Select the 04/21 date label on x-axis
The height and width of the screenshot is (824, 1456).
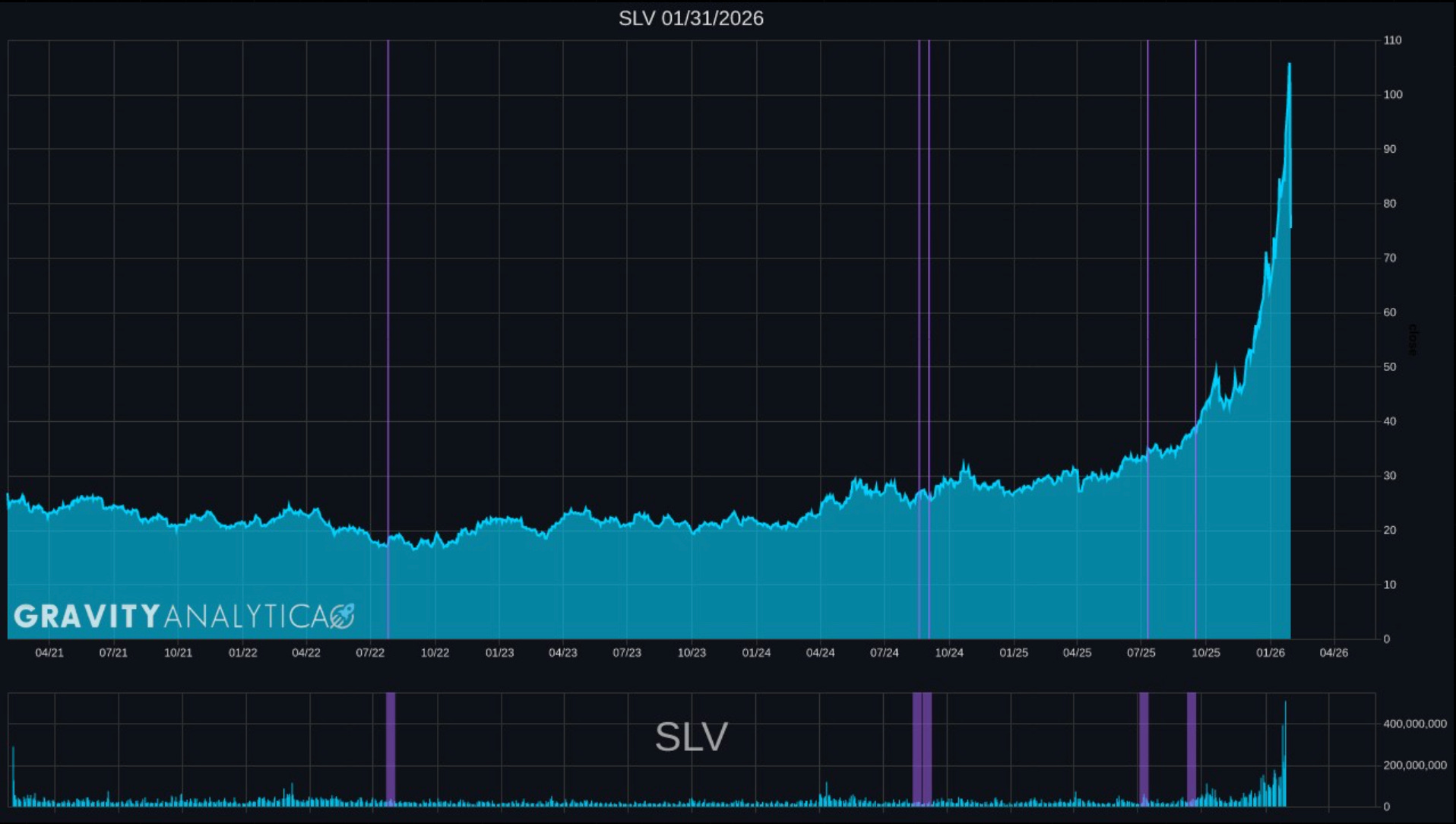pos(49,653)
